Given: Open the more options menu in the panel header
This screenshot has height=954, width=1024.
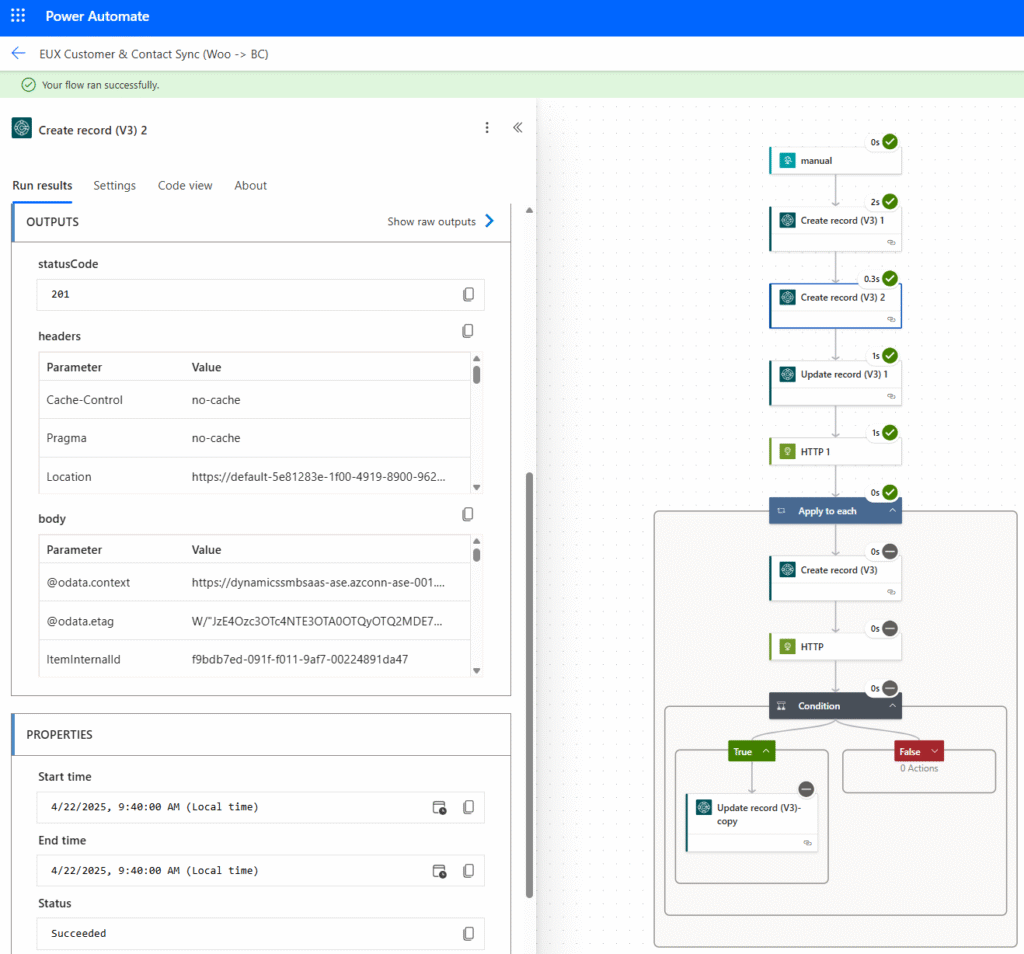Looking at the screenshot, I should pos(487,128).
